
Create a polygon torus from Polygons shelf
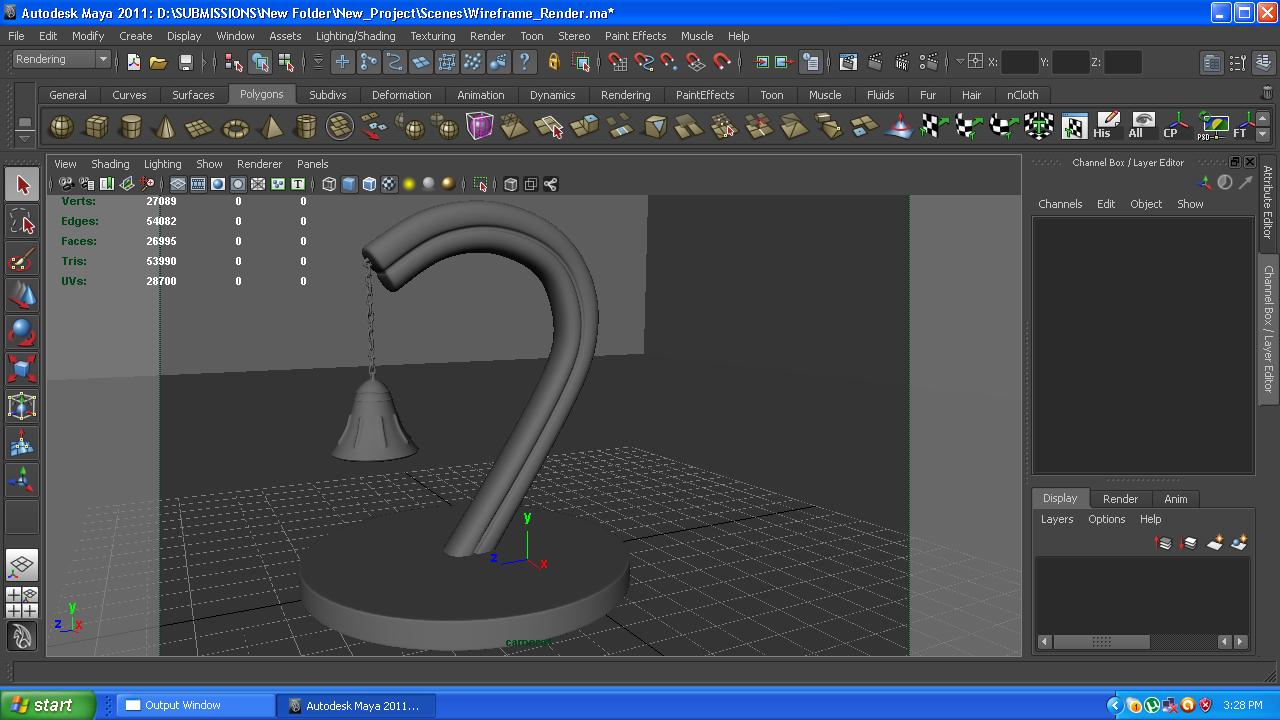coord(234,127)
